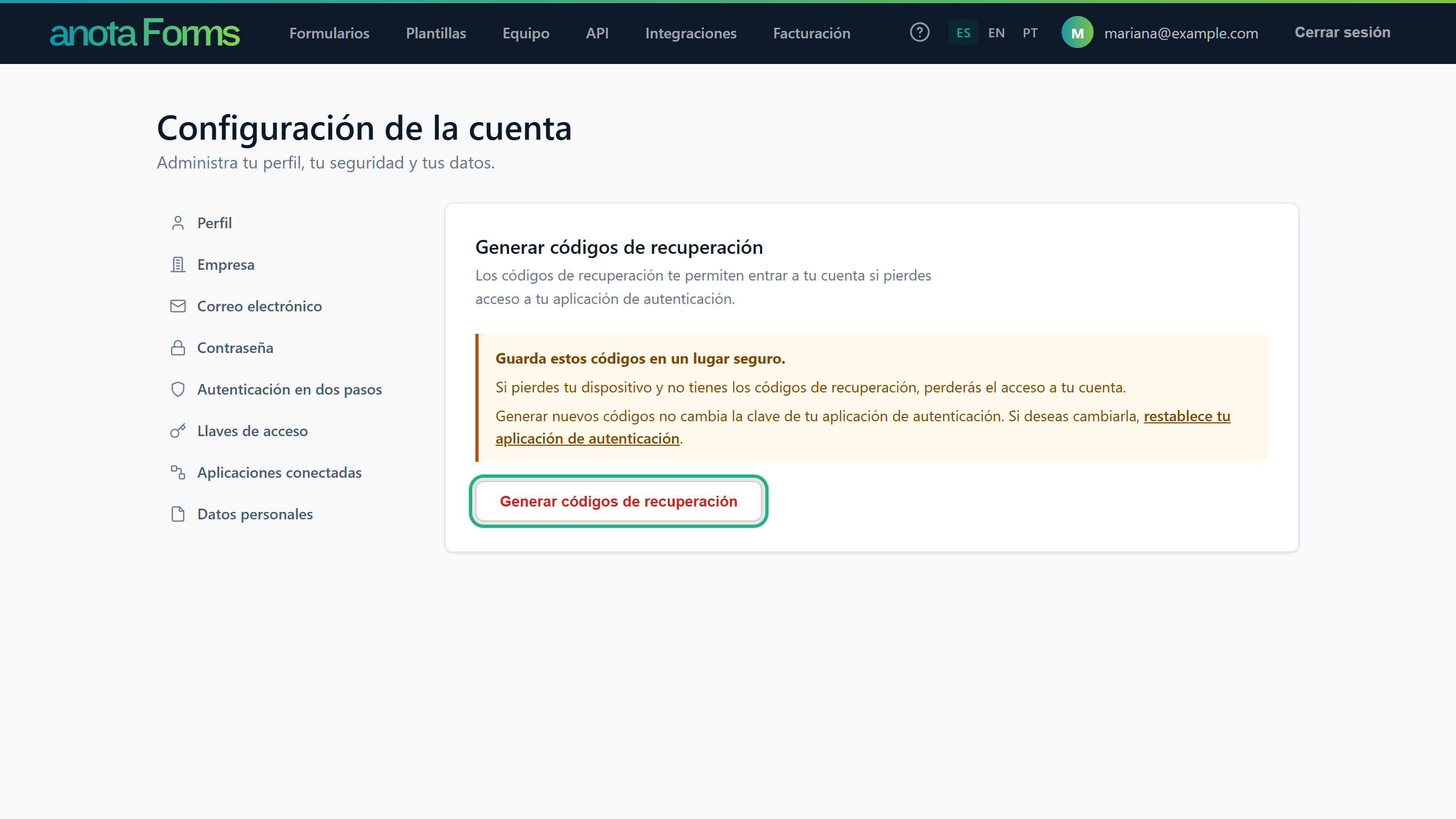
Task: Follow the restablece tu aplicación de autenticación link
Action: 1186,416
